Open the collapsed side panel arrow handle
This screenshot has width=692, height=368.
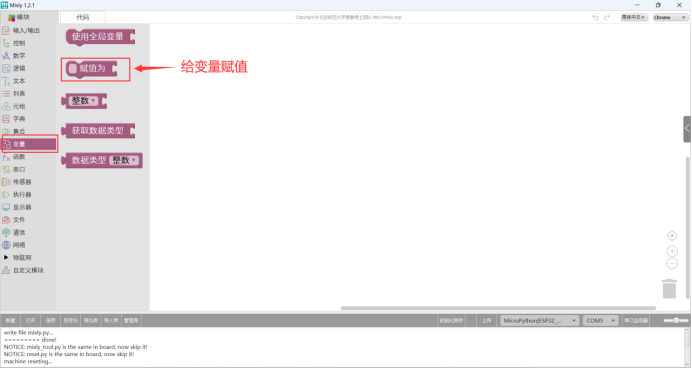[x=687, y=129]
